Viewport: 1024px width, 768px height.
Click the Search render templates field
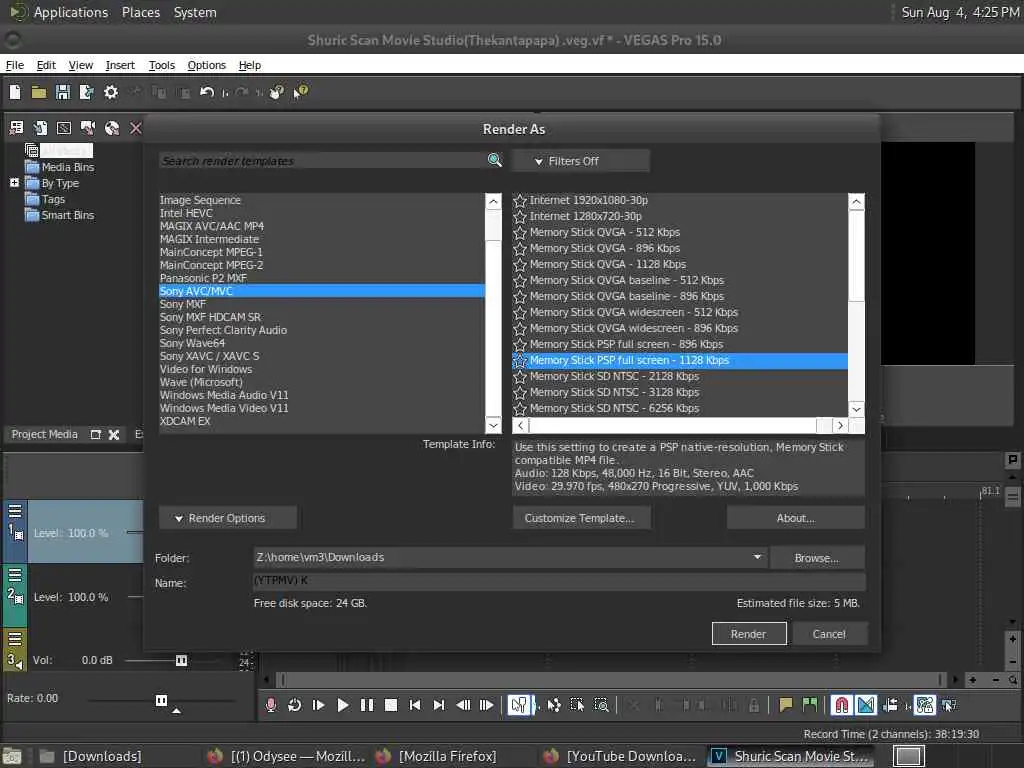click(x=322, y=161)
